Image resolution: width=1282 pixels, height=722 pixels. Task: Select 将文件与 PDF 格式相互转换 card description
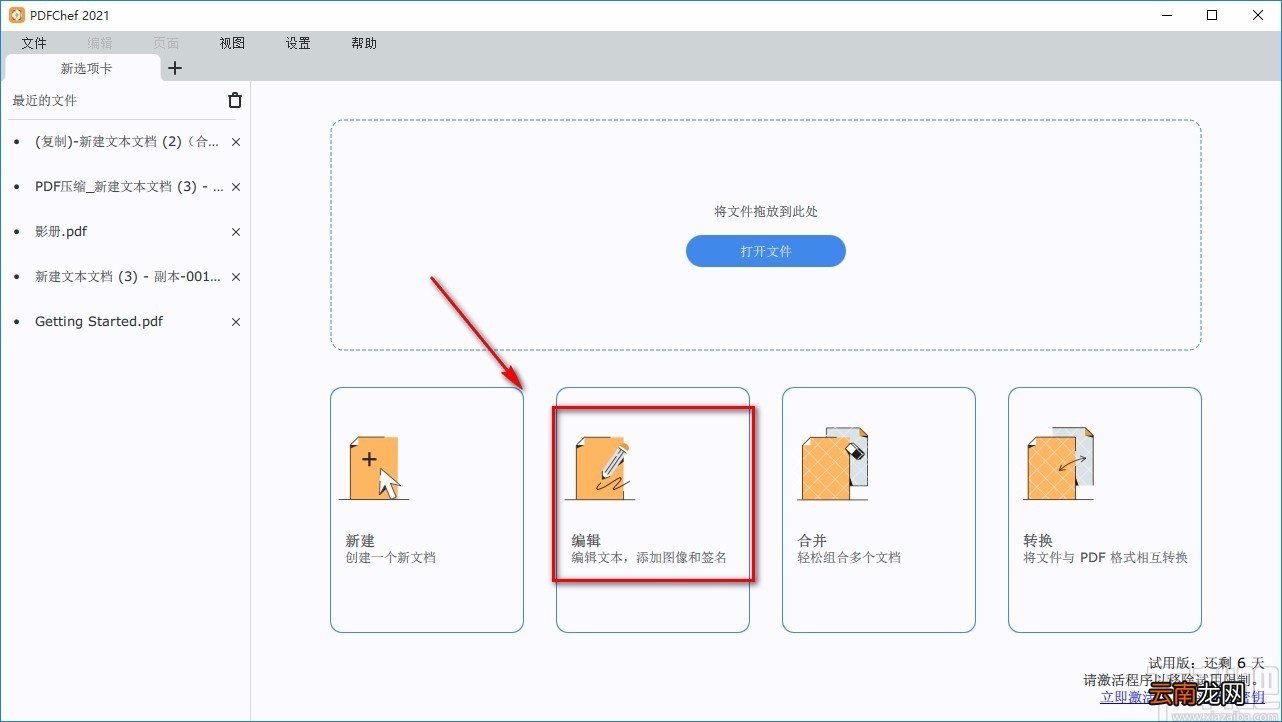click(x=1105, y=558)
